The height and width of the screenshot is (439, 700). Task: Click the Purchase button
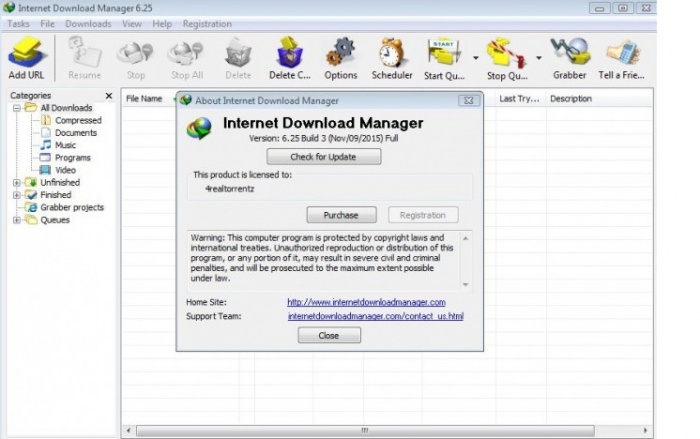click(341, 215)
